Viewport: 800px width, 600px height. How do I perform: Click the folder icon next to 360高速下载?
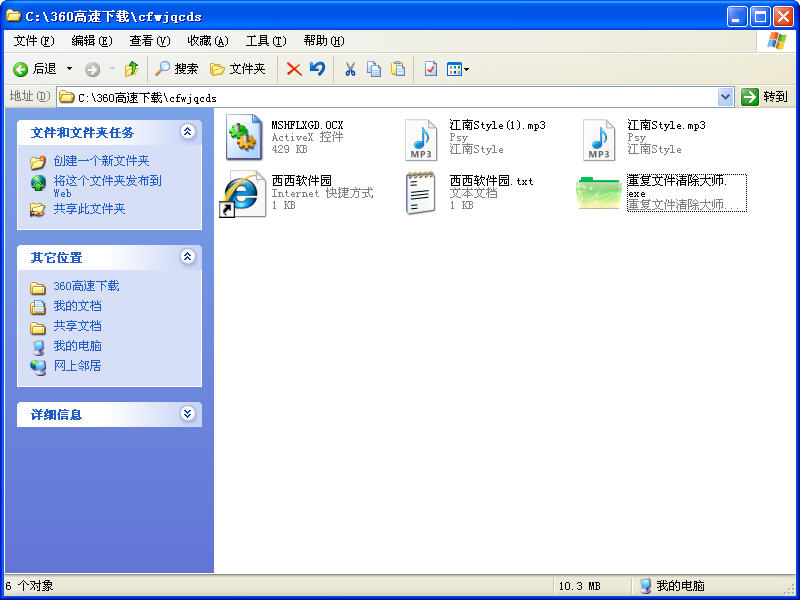click(38, 288)
